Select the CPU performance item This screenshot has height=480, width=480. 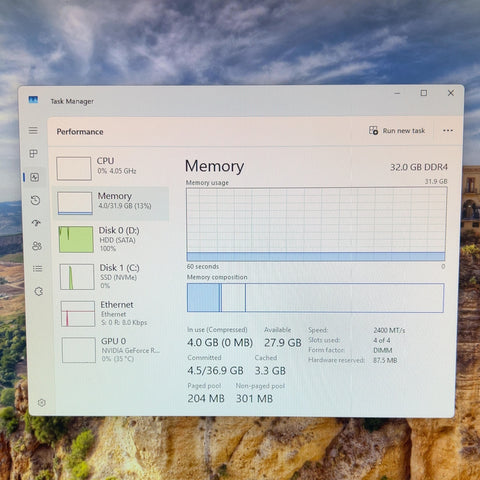111,168
